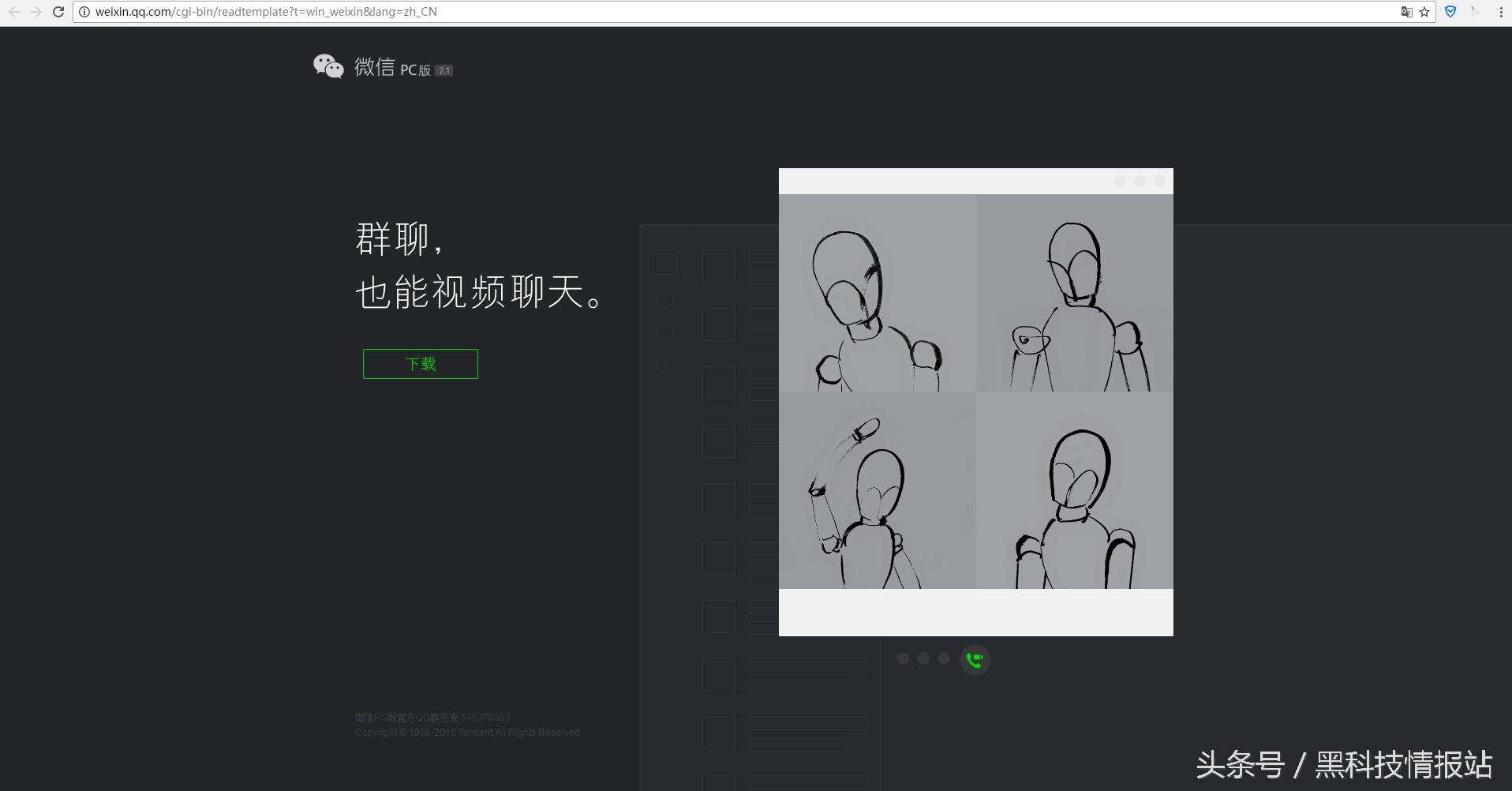The image size is (1512, 791).
Task: Click the 2.1 version badge
Action: pyautogui.click(x=444, y=70)
